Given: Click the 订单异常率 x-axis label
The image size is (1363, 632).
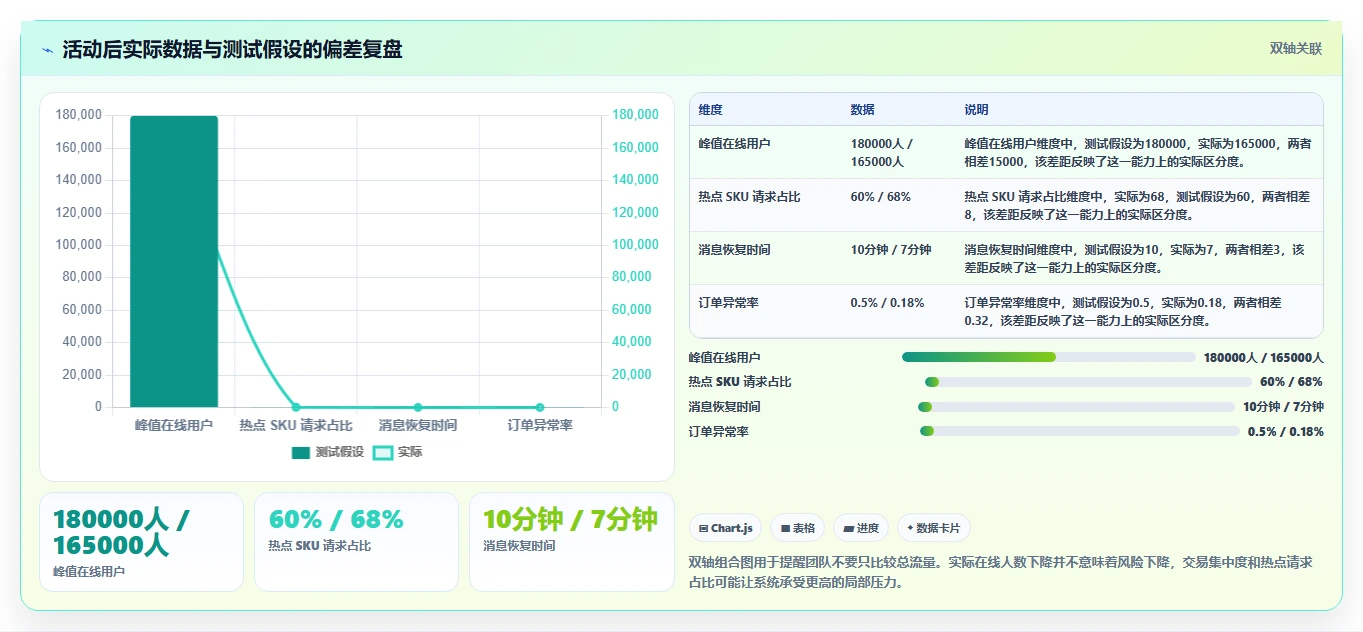Looking at the screenshot, I should click(540, 425).
